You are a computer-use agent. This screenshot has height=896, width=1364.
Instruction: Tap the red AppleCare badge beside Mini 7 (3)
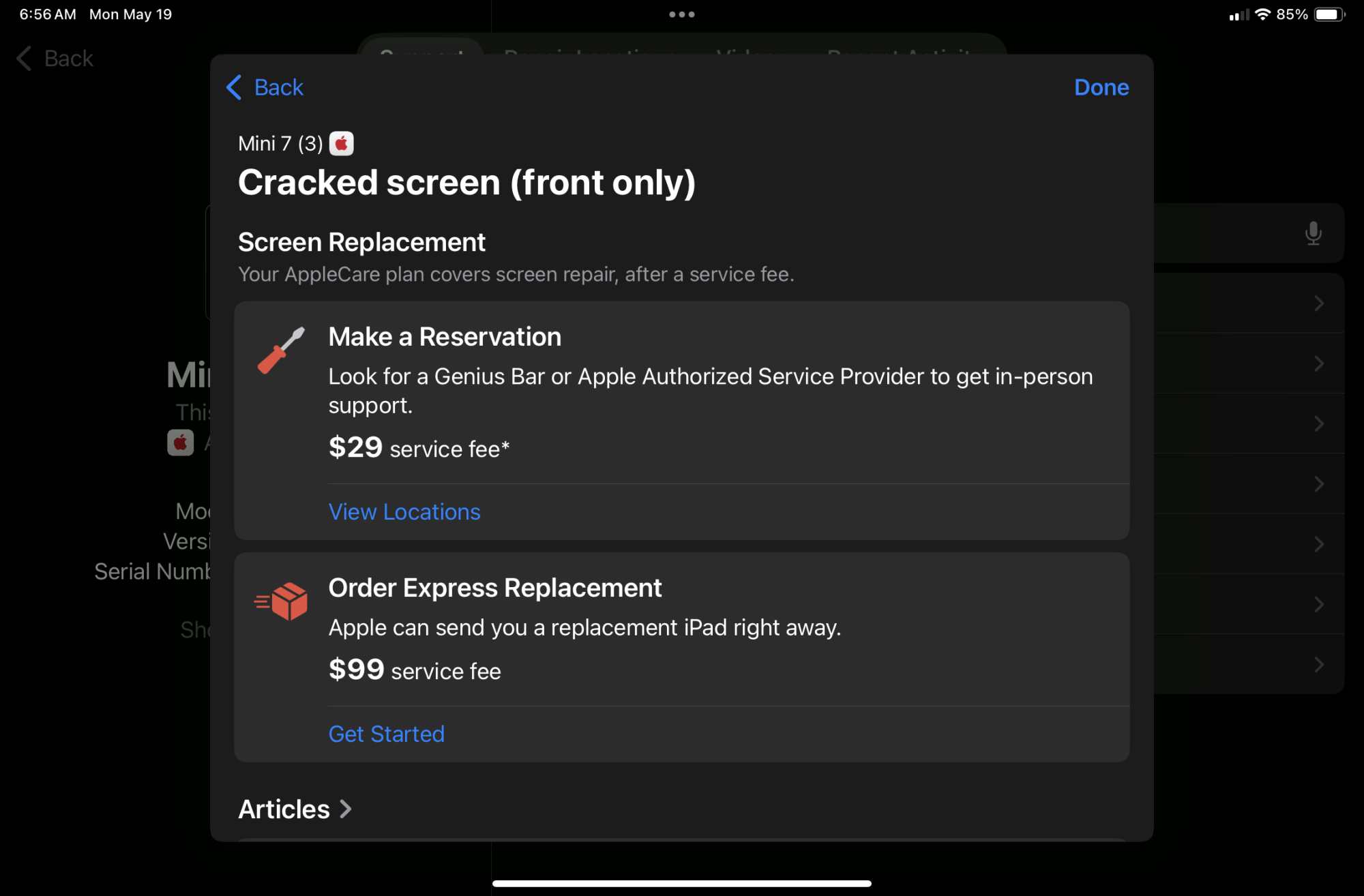[342, 143]
